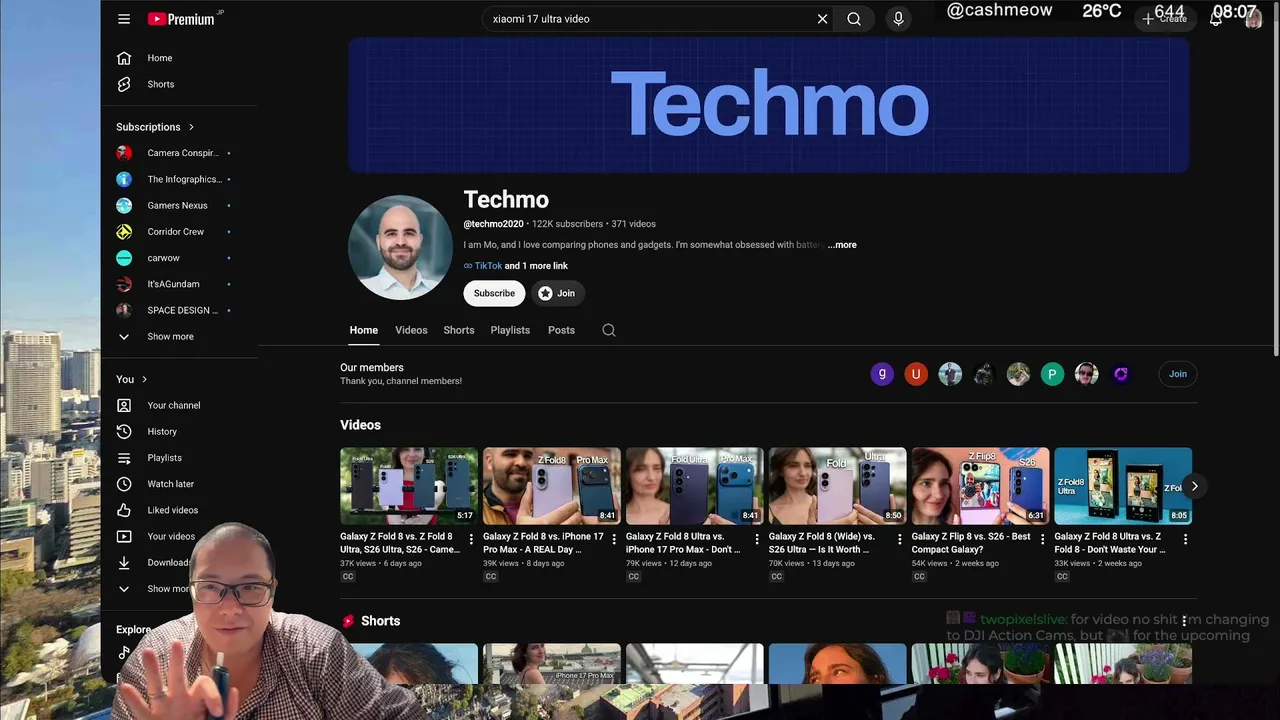This screenshot has height=720, width=1280.
Task: Click the 'Our members' heading
Action: [372, 368]
